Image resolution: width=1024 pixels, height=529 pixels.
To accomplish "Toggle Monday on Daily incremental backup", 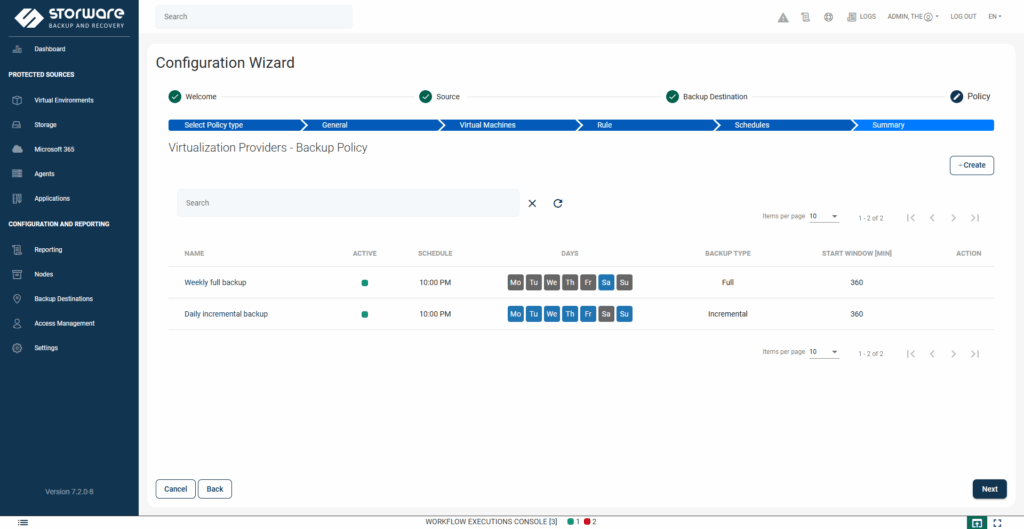I will click(515, 314).
